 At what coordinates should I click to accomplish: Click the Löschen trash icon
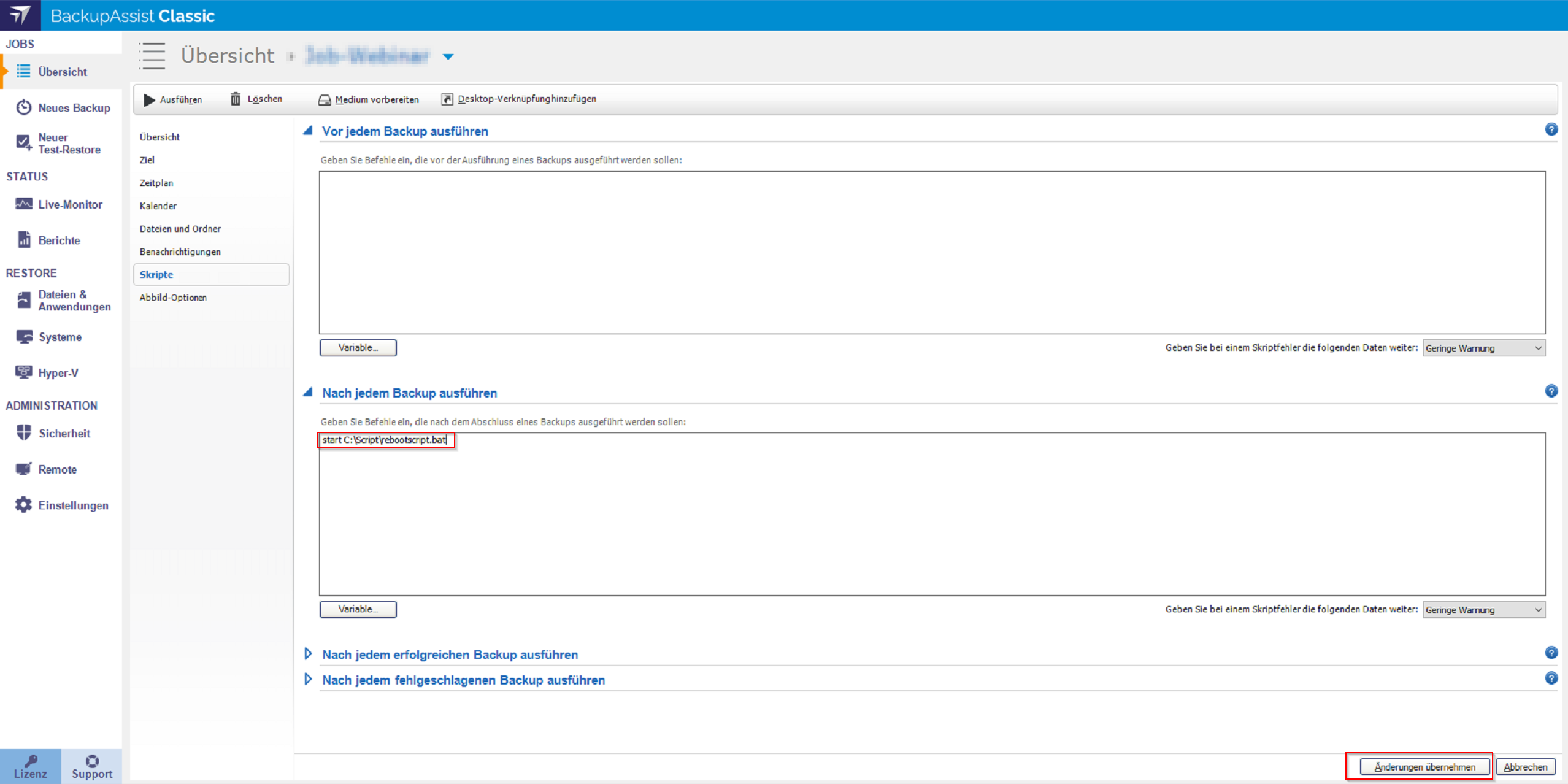point(236,99)
